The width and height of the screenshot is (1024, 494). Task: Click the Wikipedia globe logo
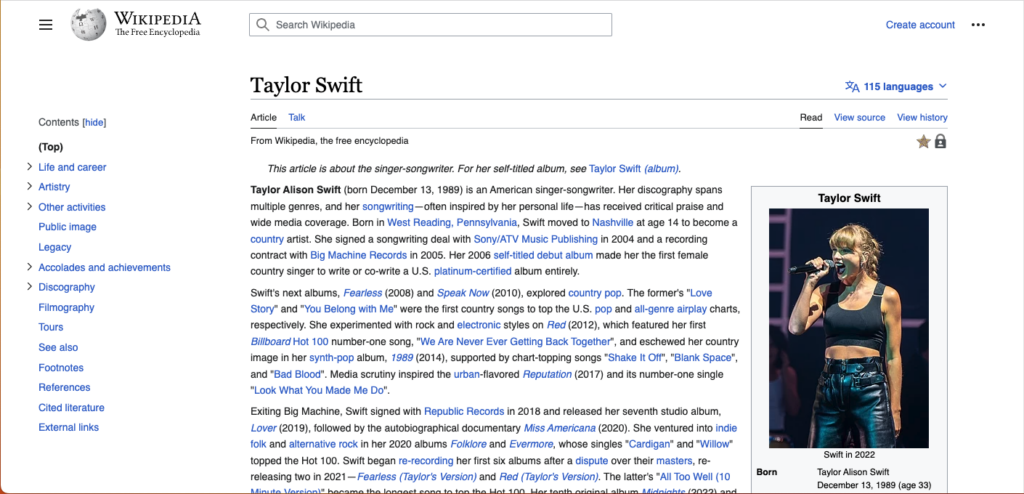coord(88,25)
